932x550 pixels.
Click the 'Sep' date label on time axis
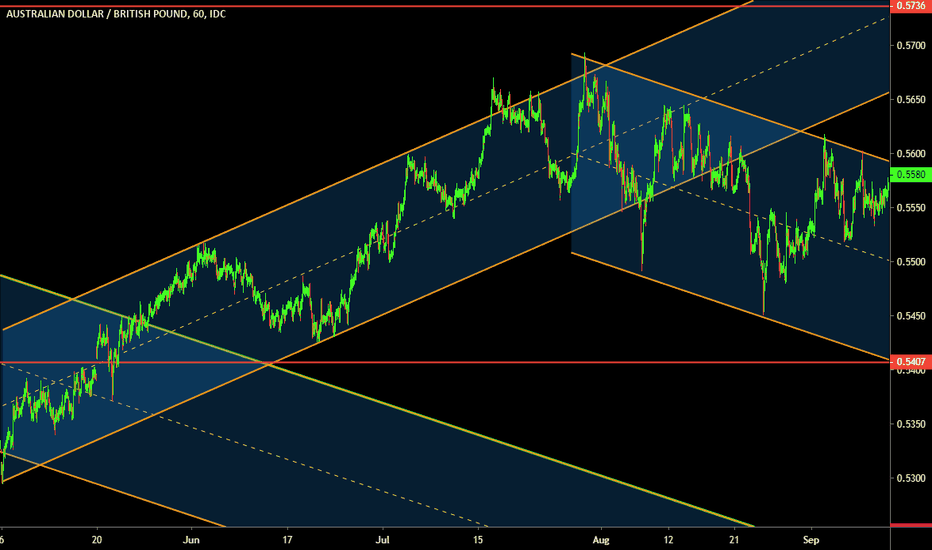pyautogui.click(x=811, y=540)
